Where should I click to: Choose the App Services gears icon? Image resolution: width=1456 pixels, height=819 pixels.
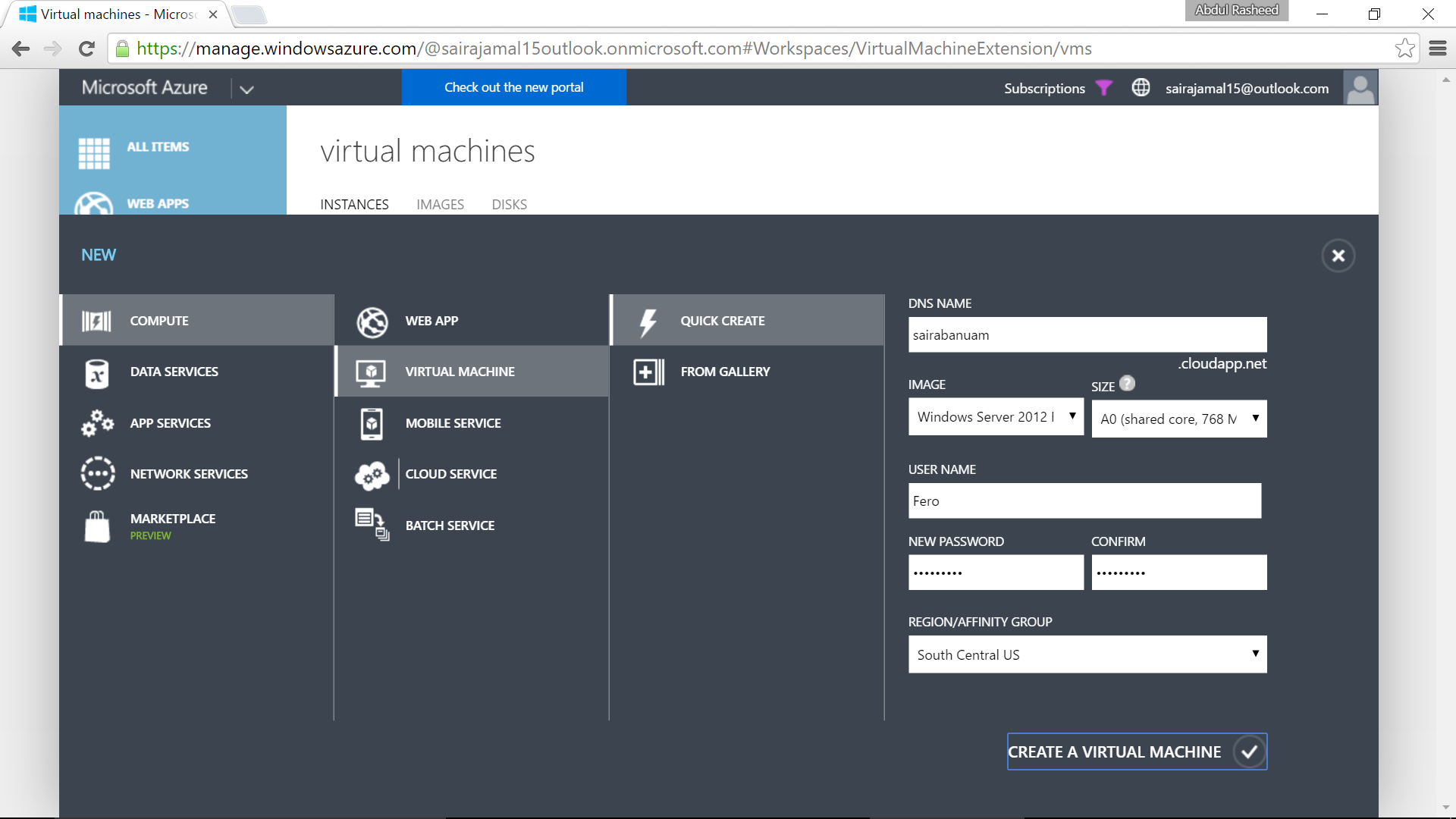(97, 423)
